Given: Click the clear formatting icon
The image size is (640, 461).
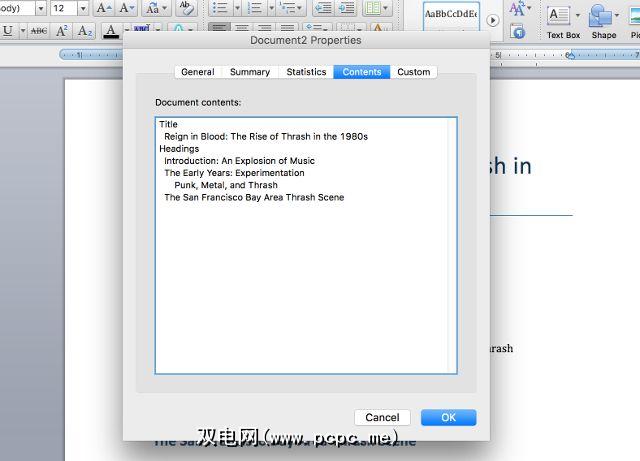Looking at the screenshot, I should [x=186, y=8].
